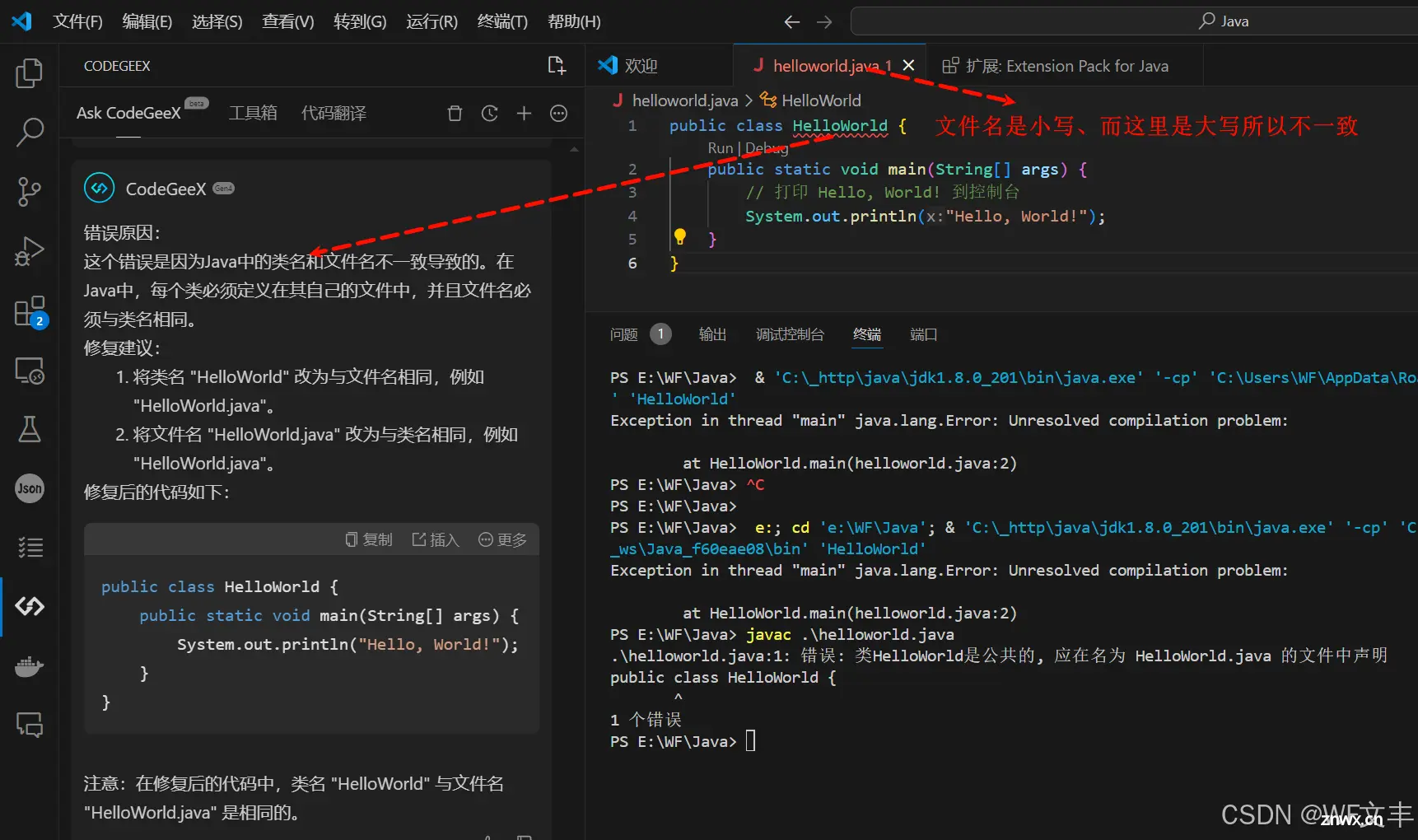Screen dimensions: 1418x840
Task: Open the Testing flask icon
Action: click(30, 429)
